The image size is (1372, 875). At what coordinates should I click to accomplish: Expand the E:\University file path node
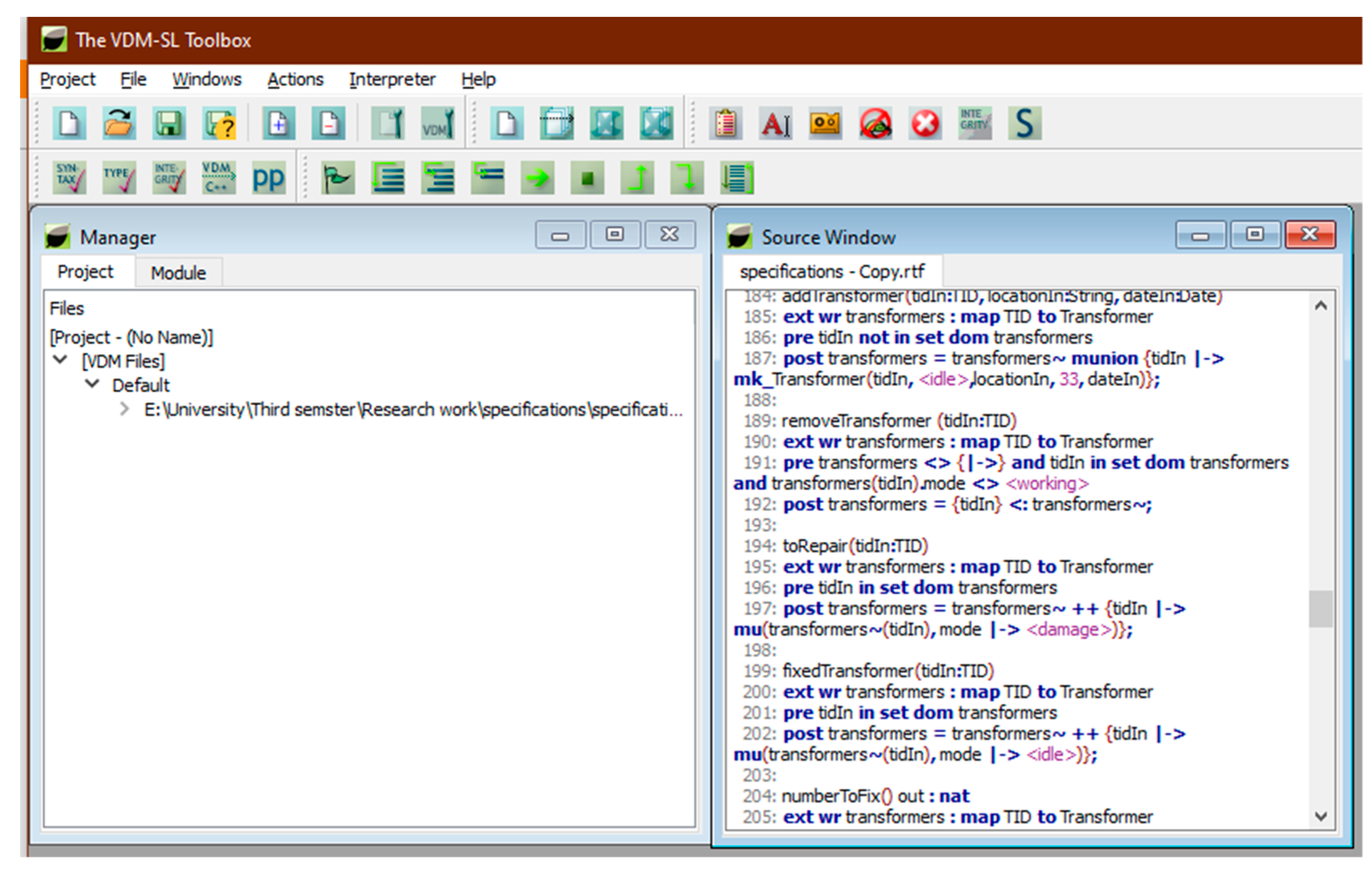(124, 409)
